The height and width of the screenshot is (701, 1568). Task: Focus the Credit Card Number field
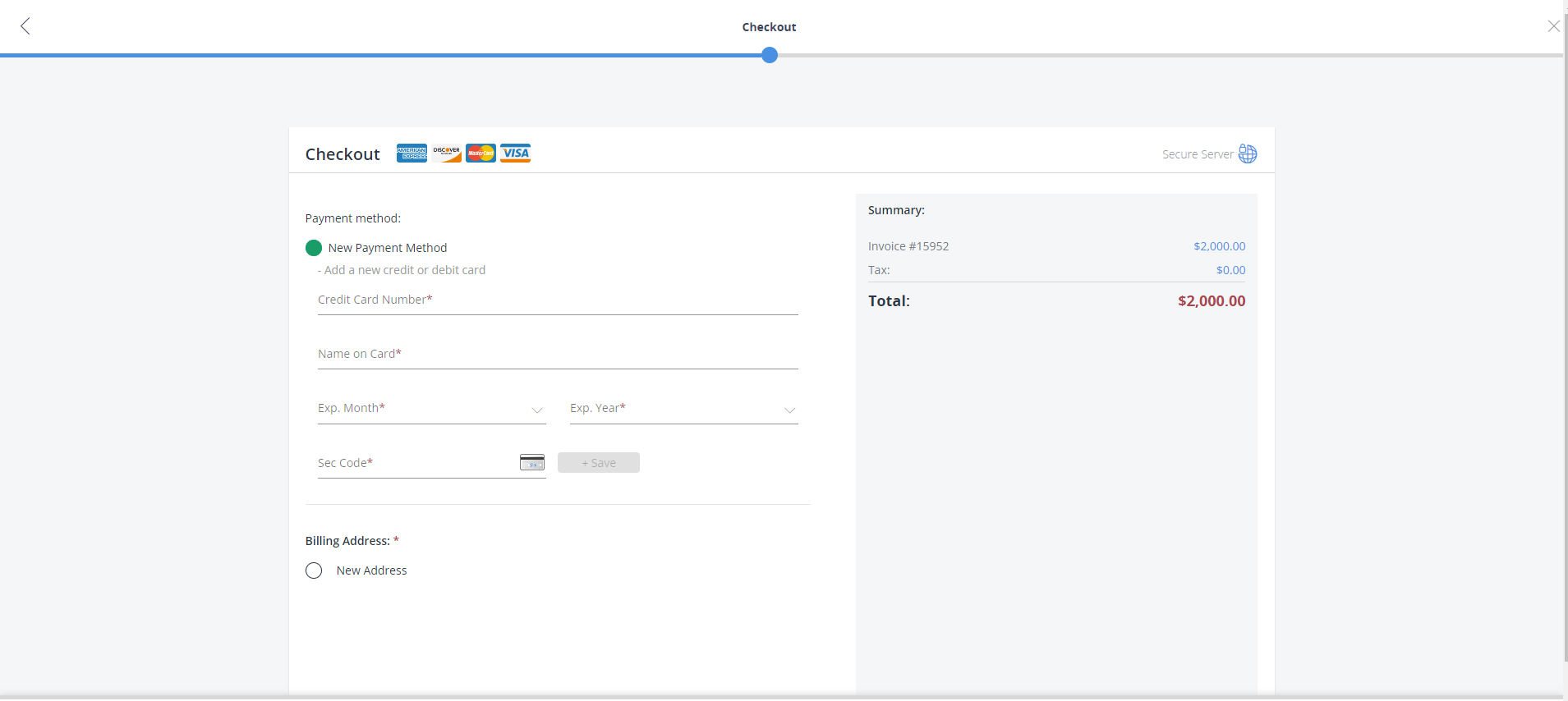point(557,300)
